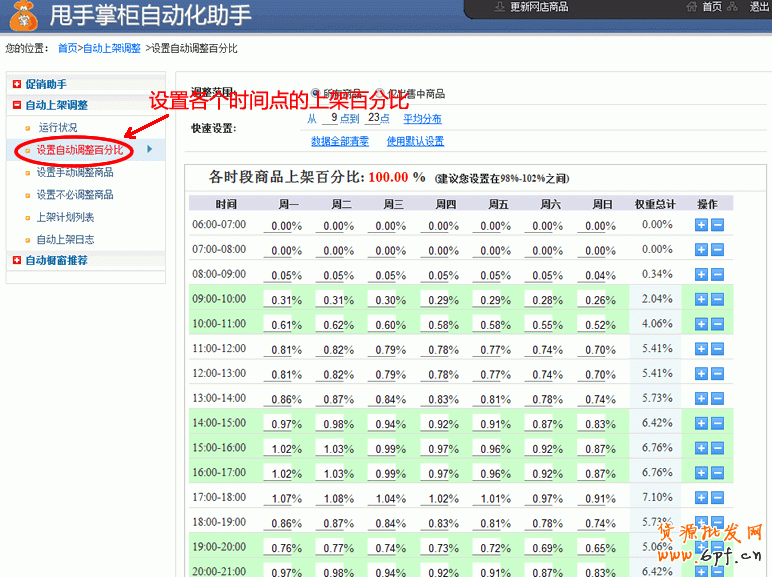Click the 甩手掌柜 logo icon

pos(23,16)
